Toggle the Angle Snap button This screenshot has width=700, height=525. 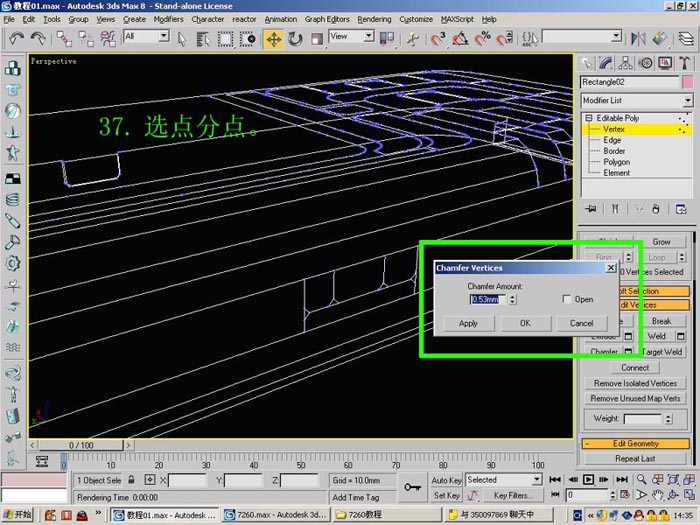460,39
